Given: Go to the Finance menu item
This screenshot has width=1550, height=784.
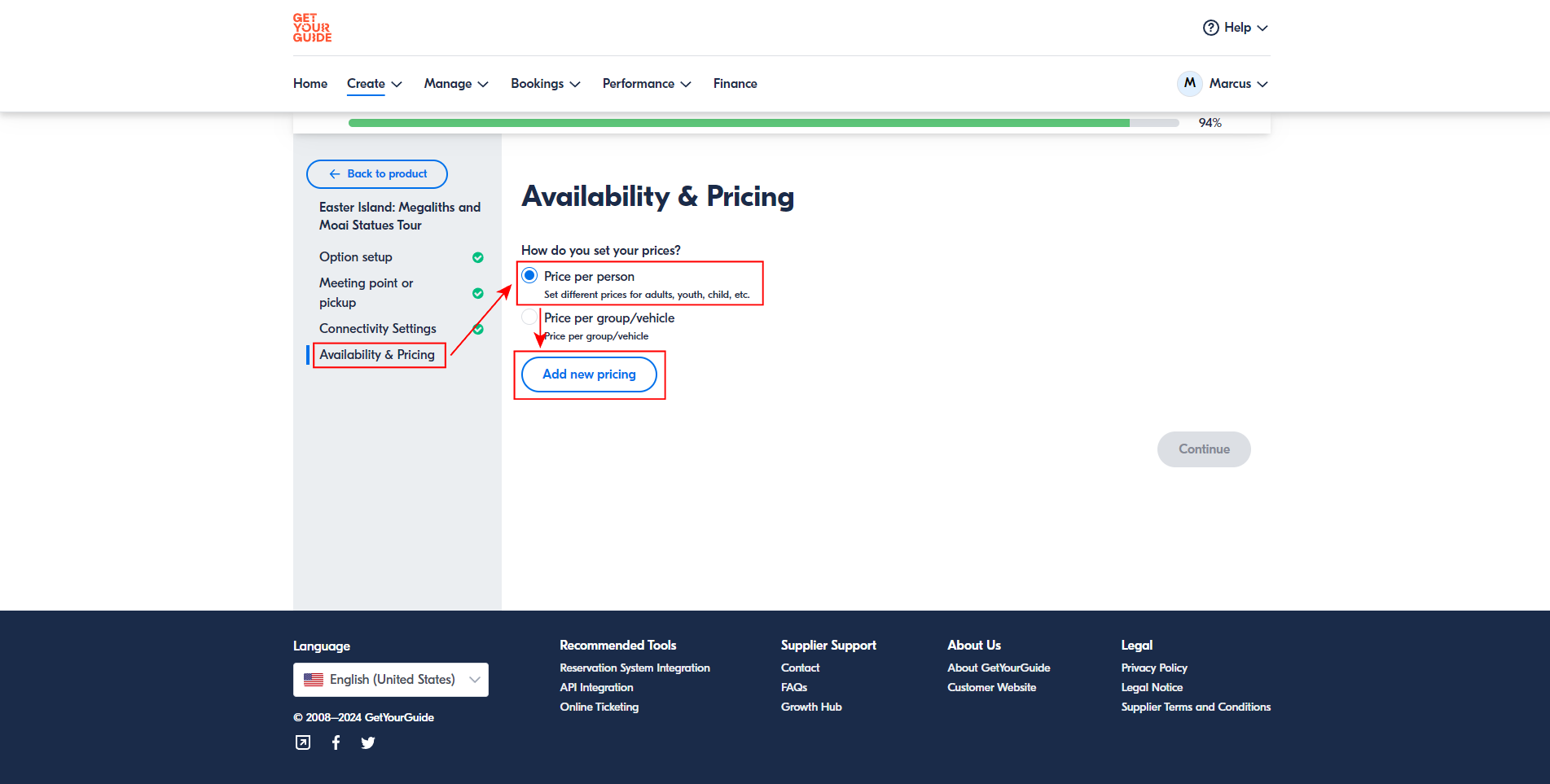Looking at the screenshot, I should point(735,84).
